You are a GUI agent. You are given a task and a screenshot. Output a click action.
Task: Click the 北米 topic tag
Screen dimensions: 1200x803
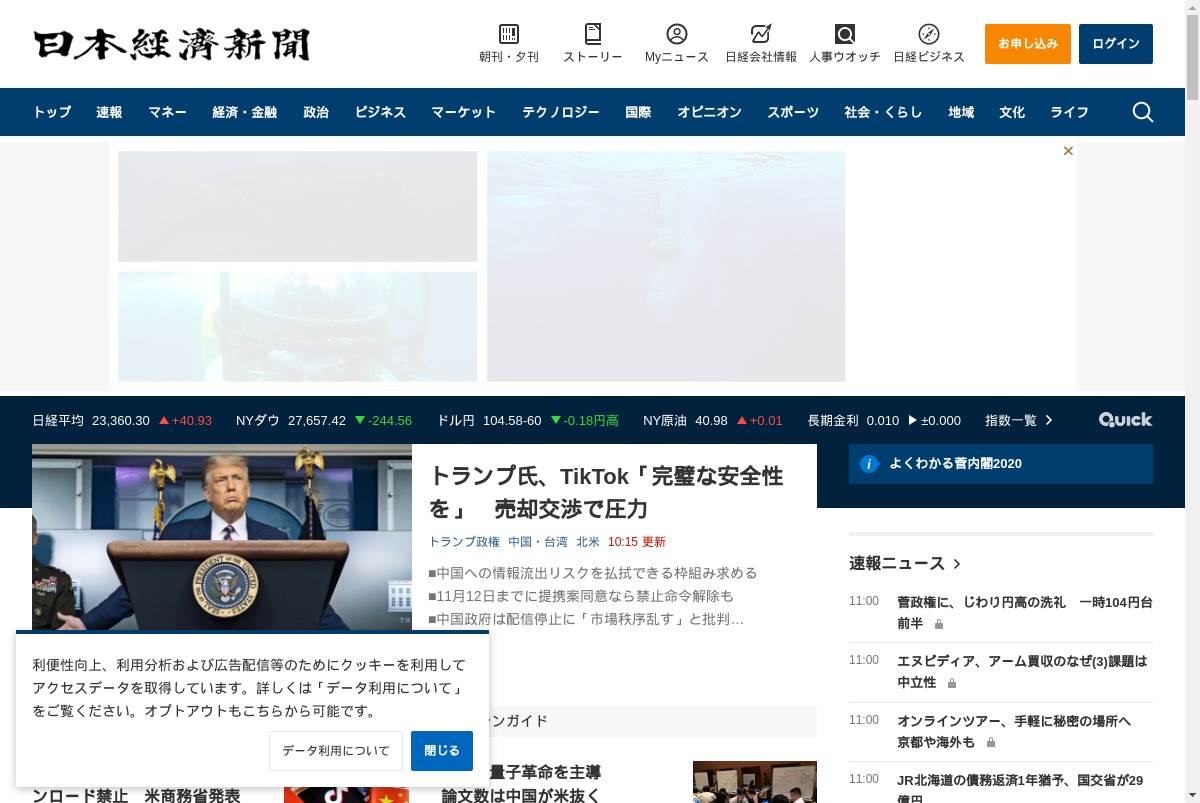[588, 542]
